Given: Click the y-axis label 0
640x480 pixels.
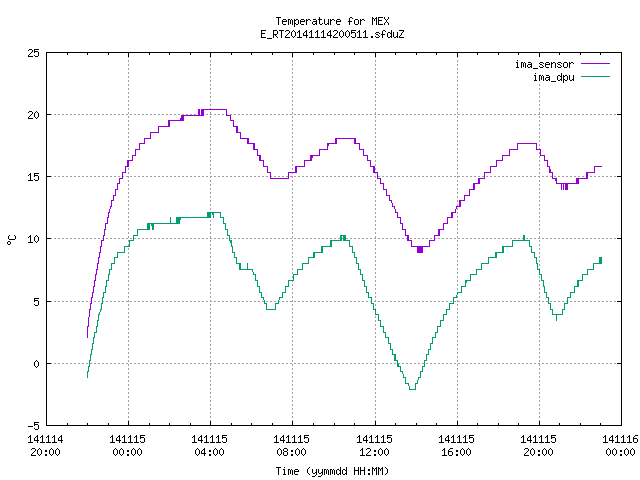Looking at the screenshot, I should (36, 364).
